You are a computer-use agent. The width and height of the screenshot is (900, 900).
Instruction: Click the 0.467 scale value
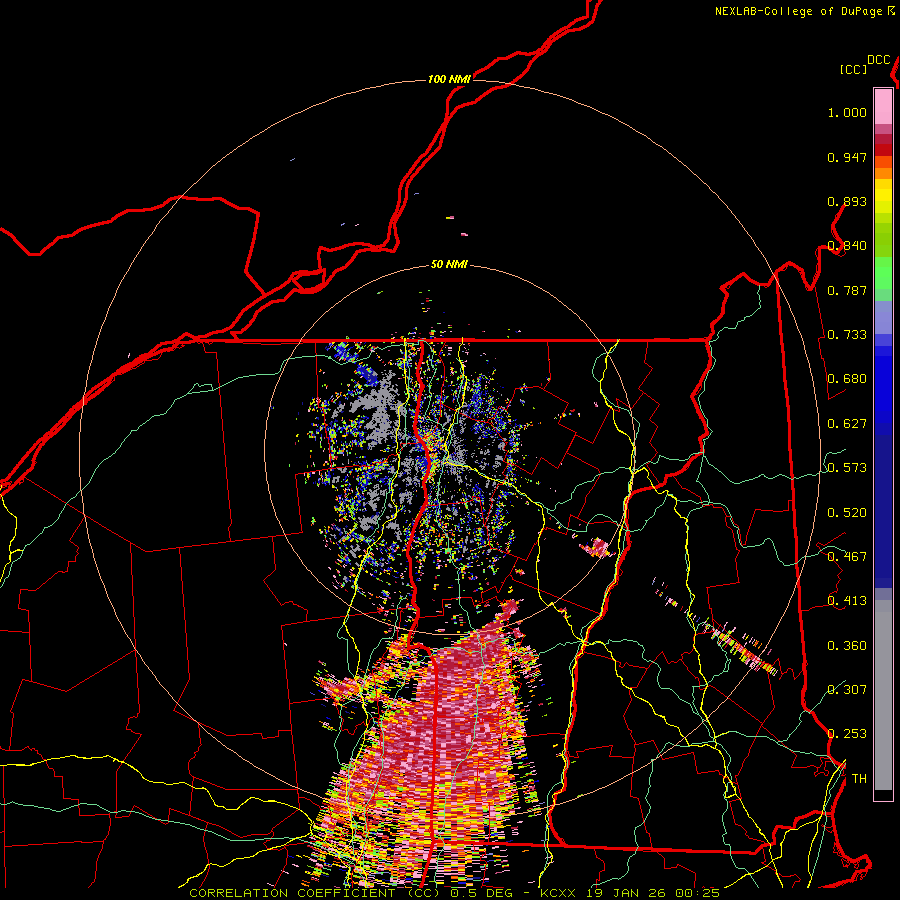847,557
